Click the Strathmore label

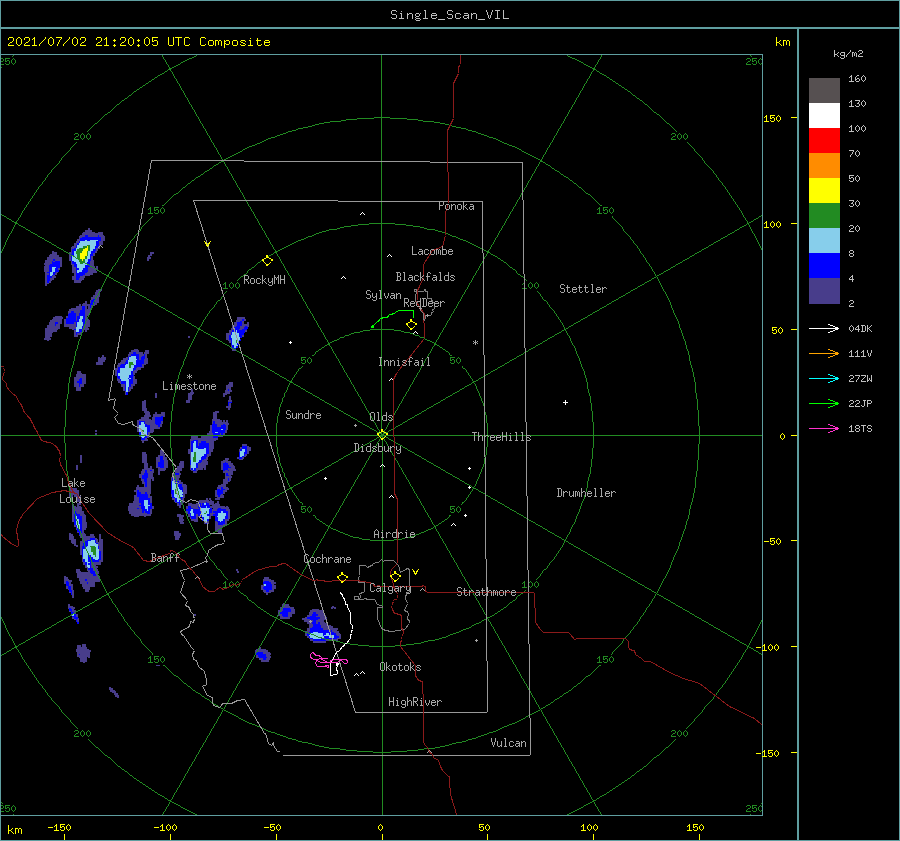[486, 592]
